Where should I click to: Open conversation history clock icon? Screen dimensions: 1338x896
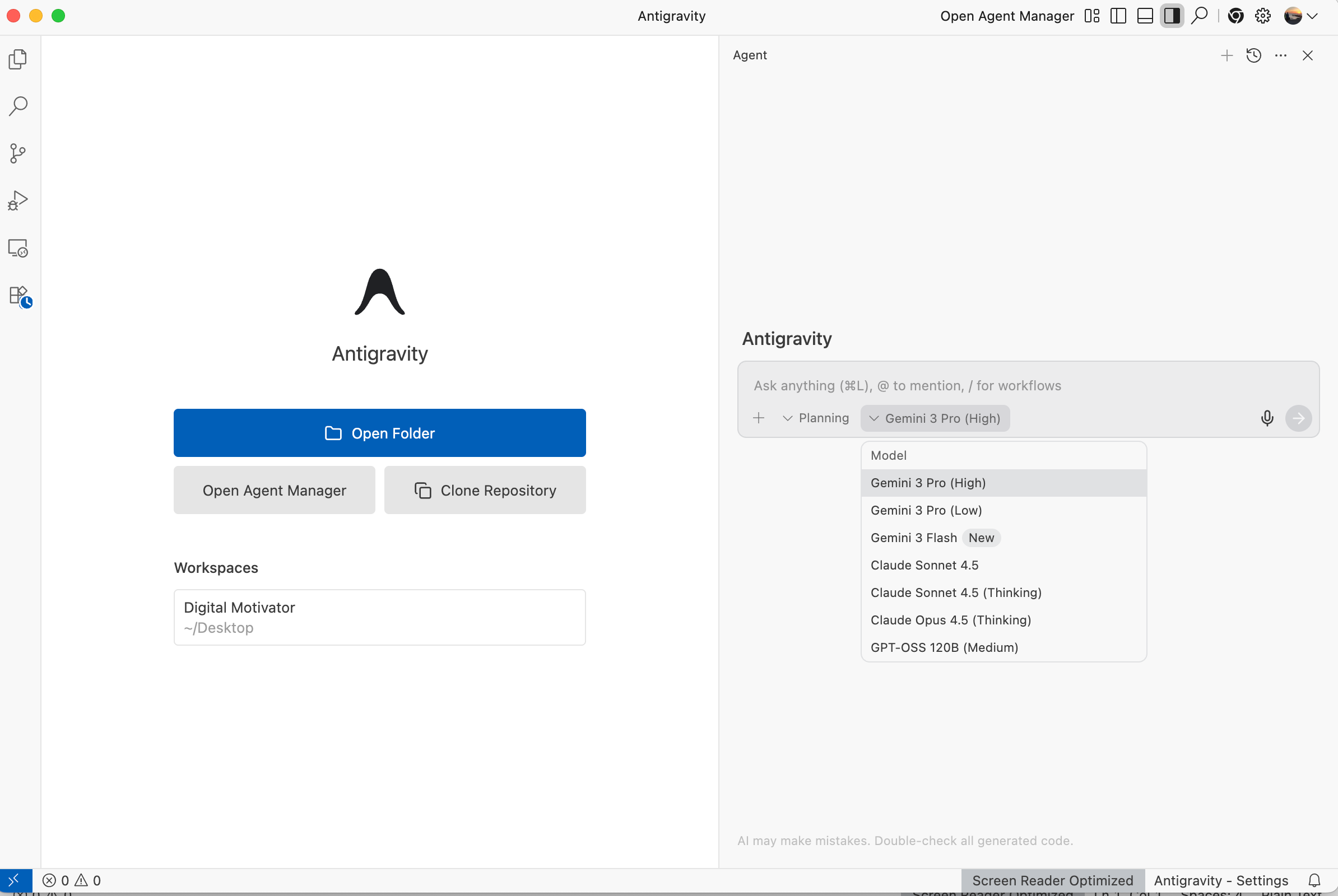(1253, 55)
